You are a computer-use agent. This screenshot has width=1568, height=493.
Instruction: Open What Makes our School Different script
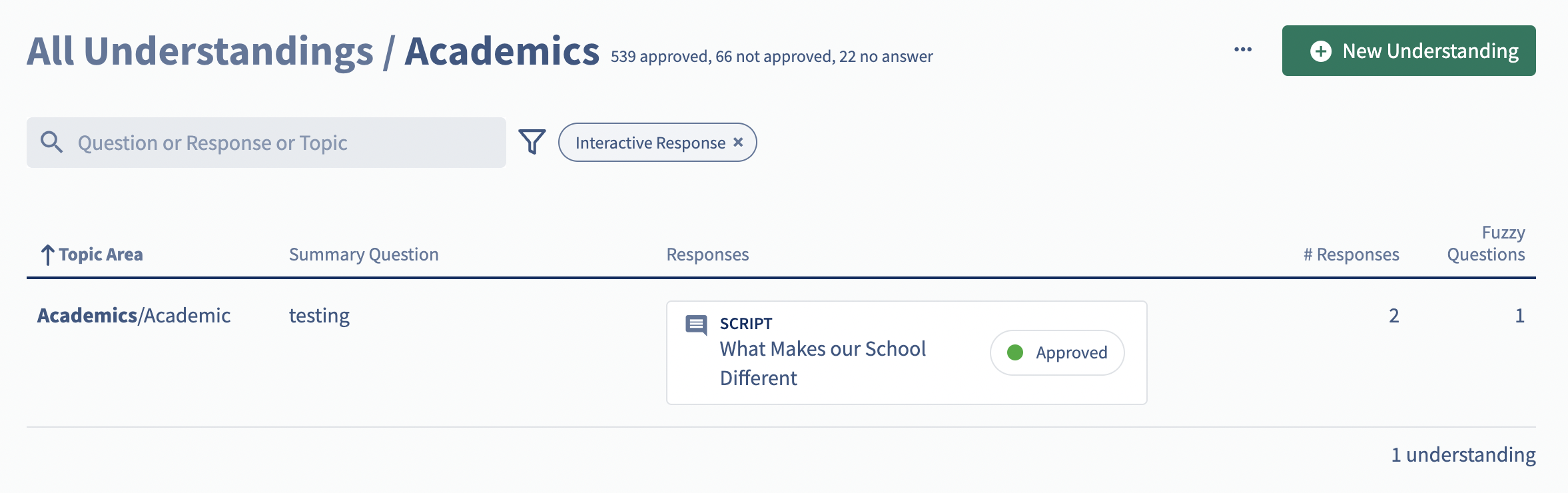[823, 363]
